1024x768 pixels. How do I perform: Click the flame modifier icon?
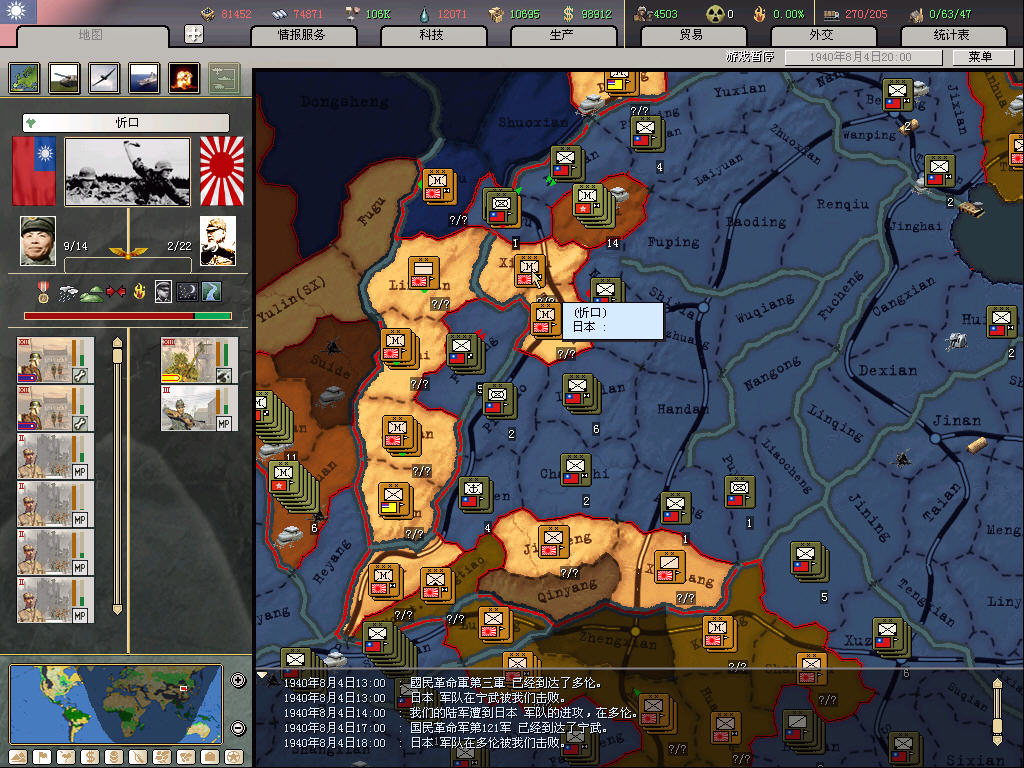pos(139,291)
